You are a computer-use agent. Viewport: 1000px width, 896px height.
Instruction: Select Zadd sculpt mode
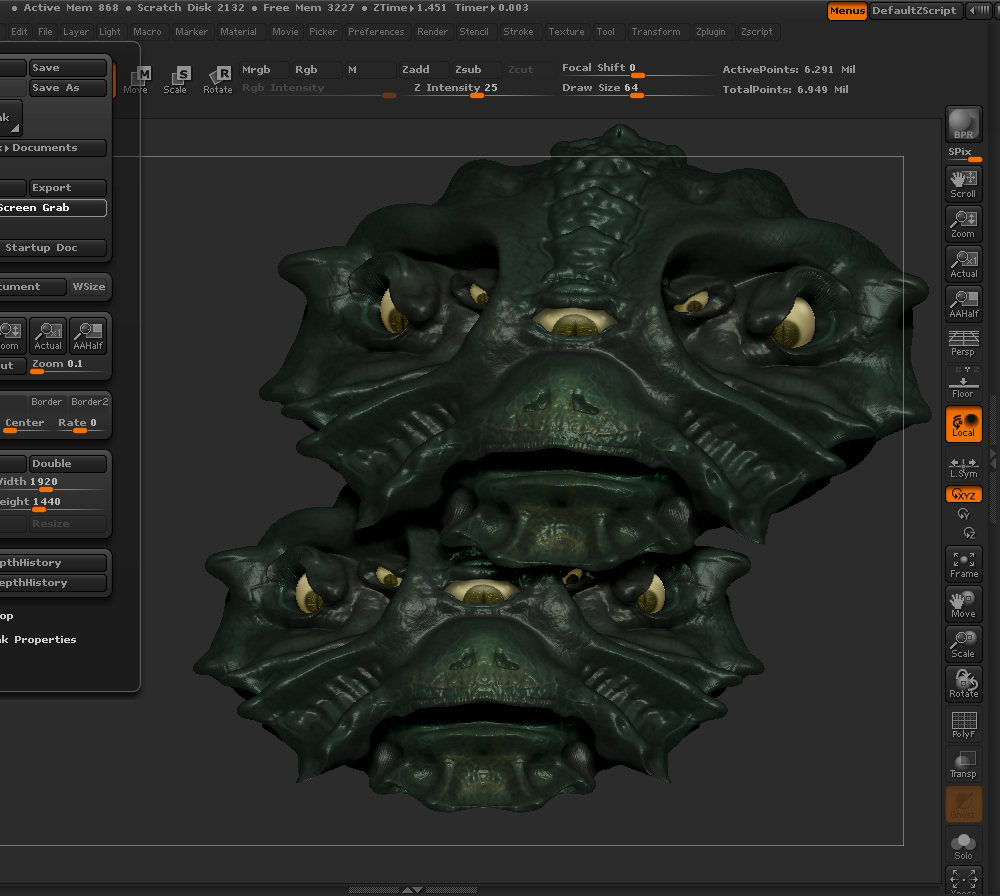(423, 70)
